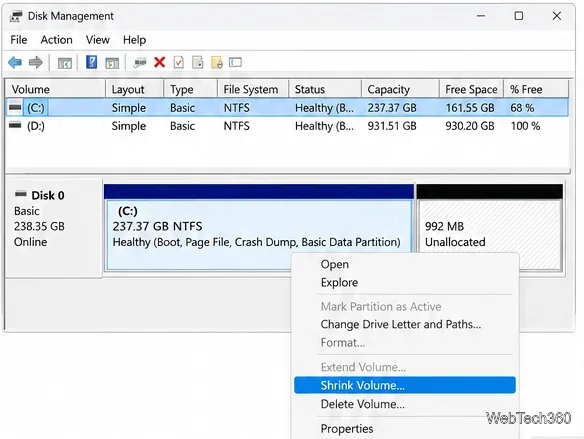This screenshot has height=439, width=584.
Task: Choose Delete Volume from context menu
Action: pos(405,404)
